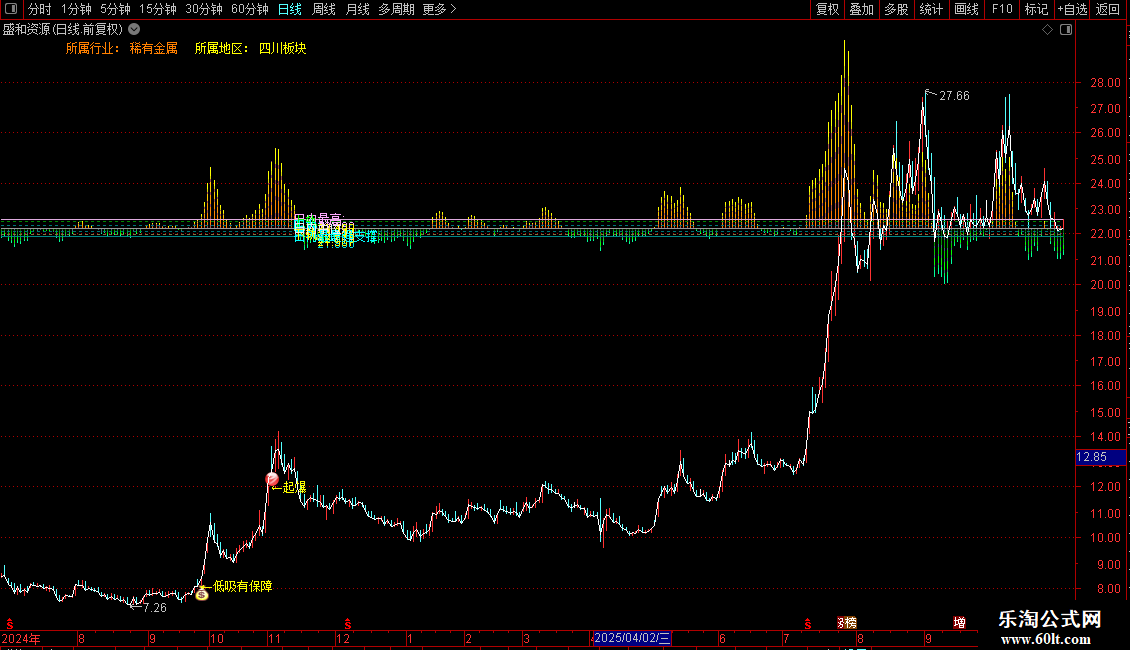Click the diamond icon at the chart's top right
This screenshot has height=650, width=1130.
pyautogui.click(x=1048, y=30)
